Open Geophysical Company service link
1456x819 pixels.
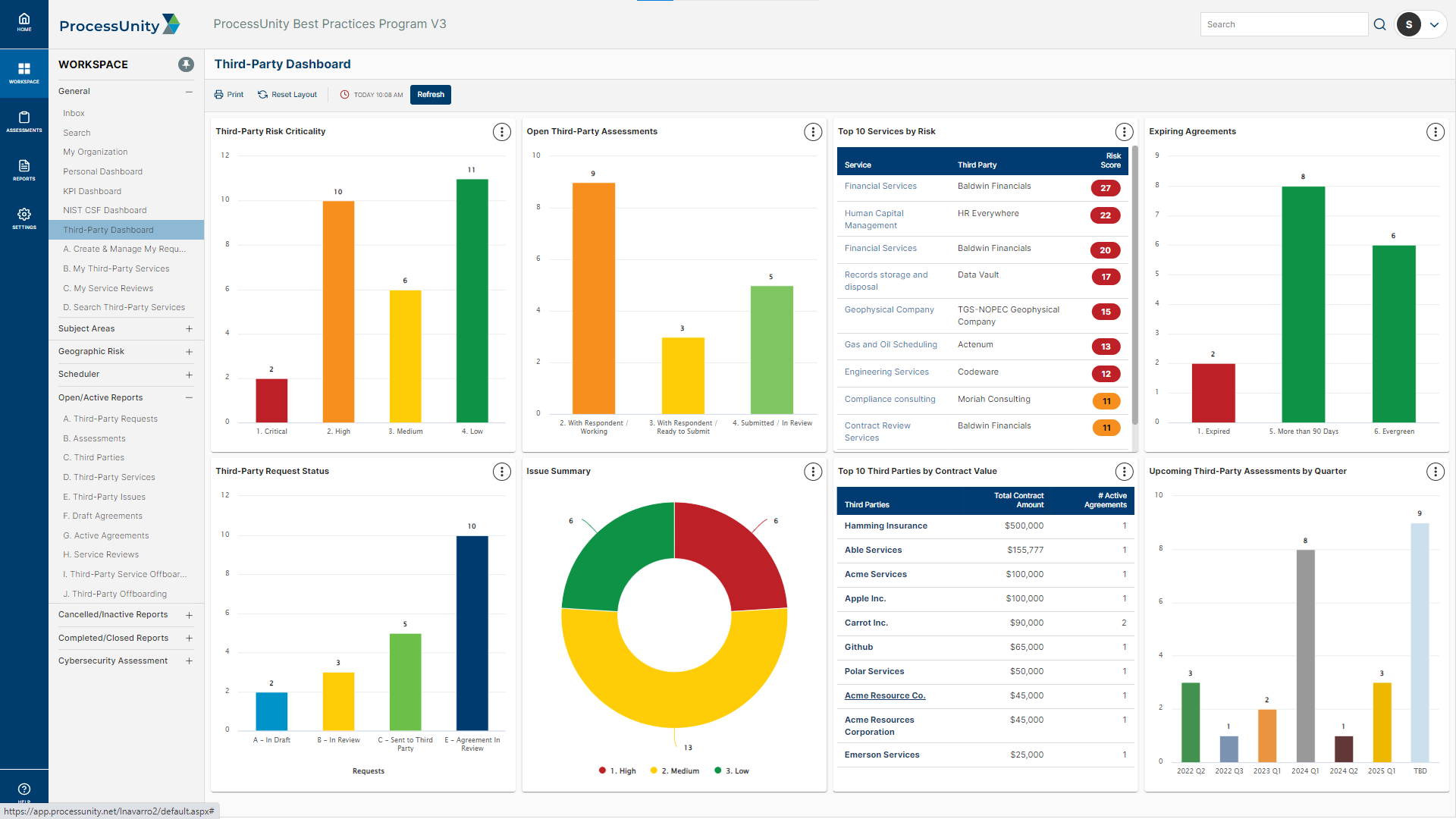click(x=889, y=309)
